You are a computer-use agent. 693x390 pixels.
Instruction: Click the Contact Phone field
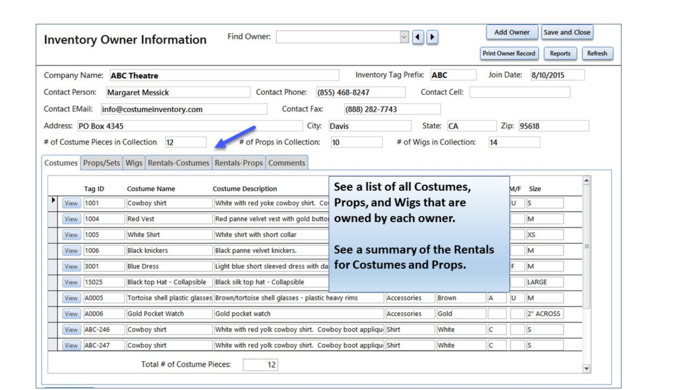point(361,92)
